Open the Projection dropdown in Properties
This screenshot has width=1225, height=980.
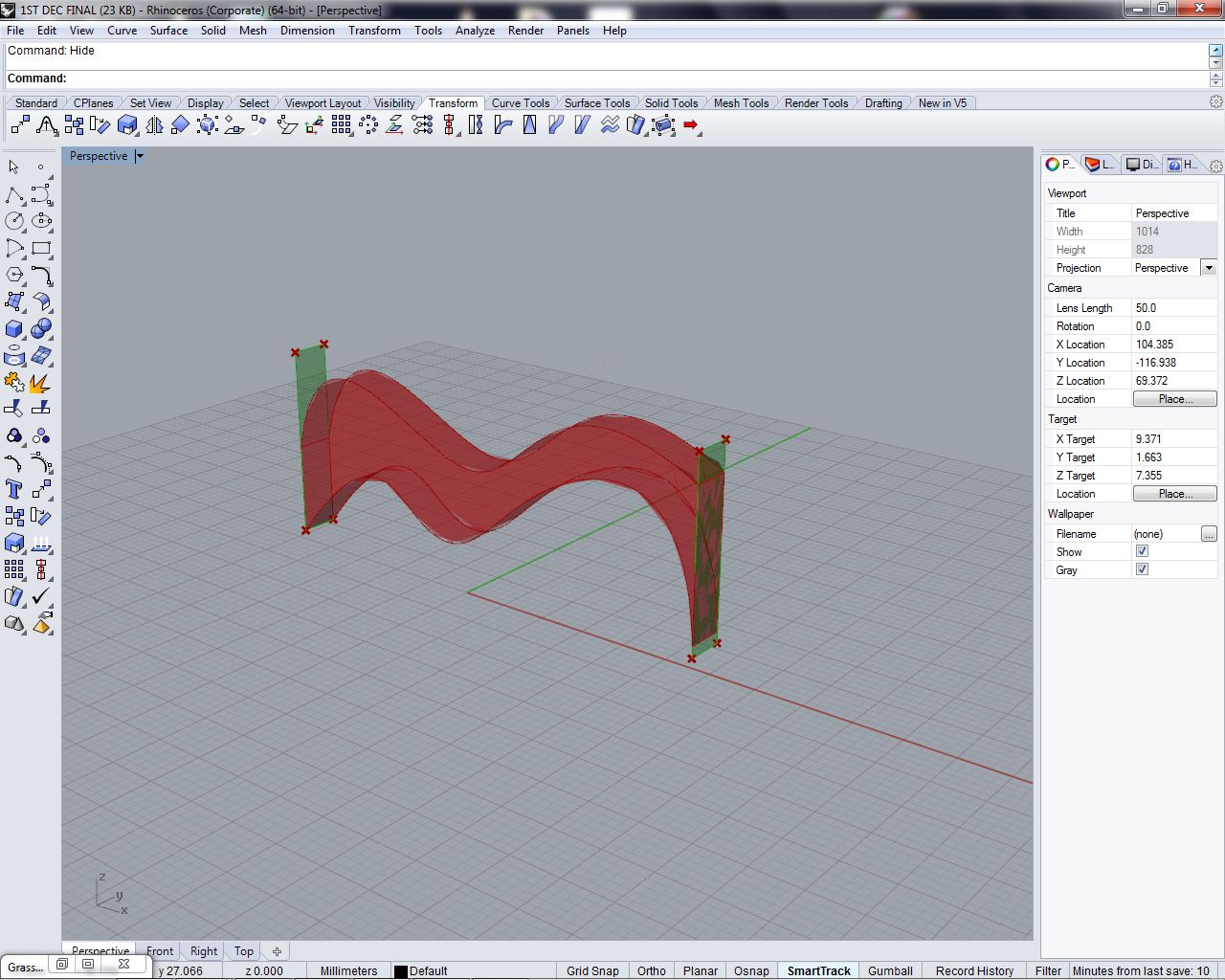(x=1209, y=268)
